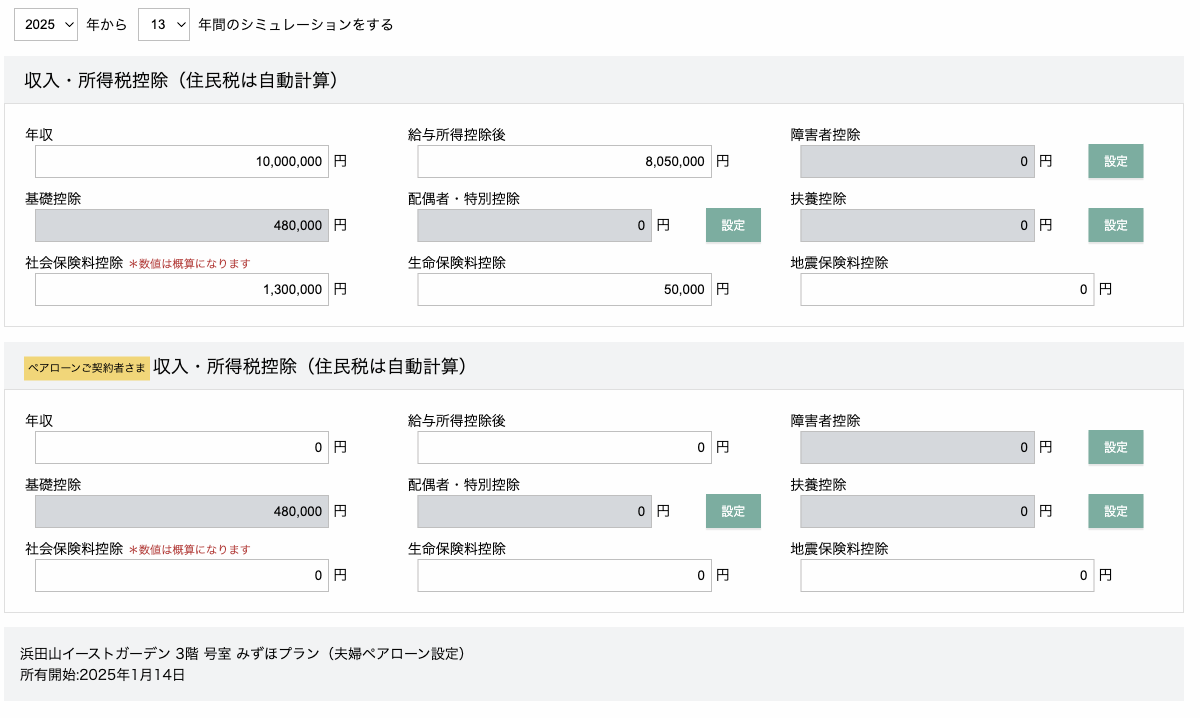1200x718 pixels.
Task: Open the 13 years simulation period dropdown
Action: coord(164,24)
